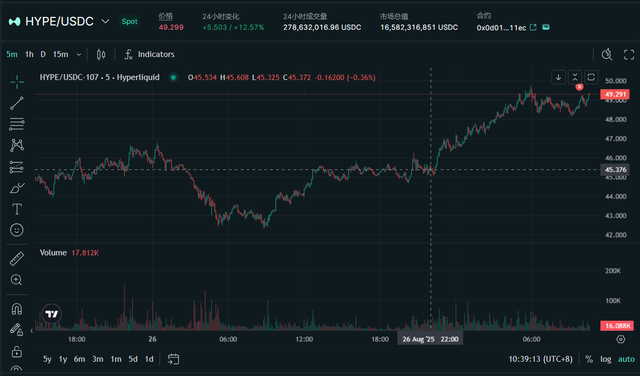Open the go to date calendar

(x=173, y=359)
